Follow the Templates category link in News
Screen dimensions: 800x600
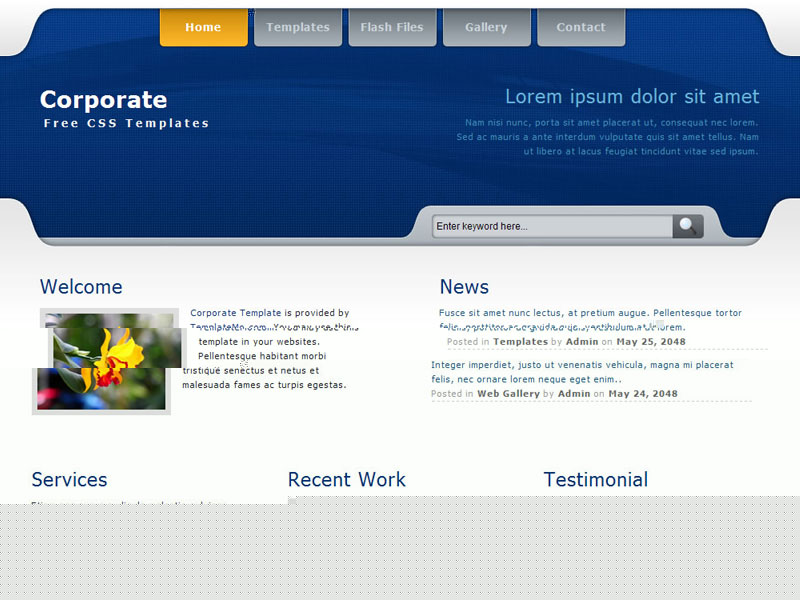[520, 342]
